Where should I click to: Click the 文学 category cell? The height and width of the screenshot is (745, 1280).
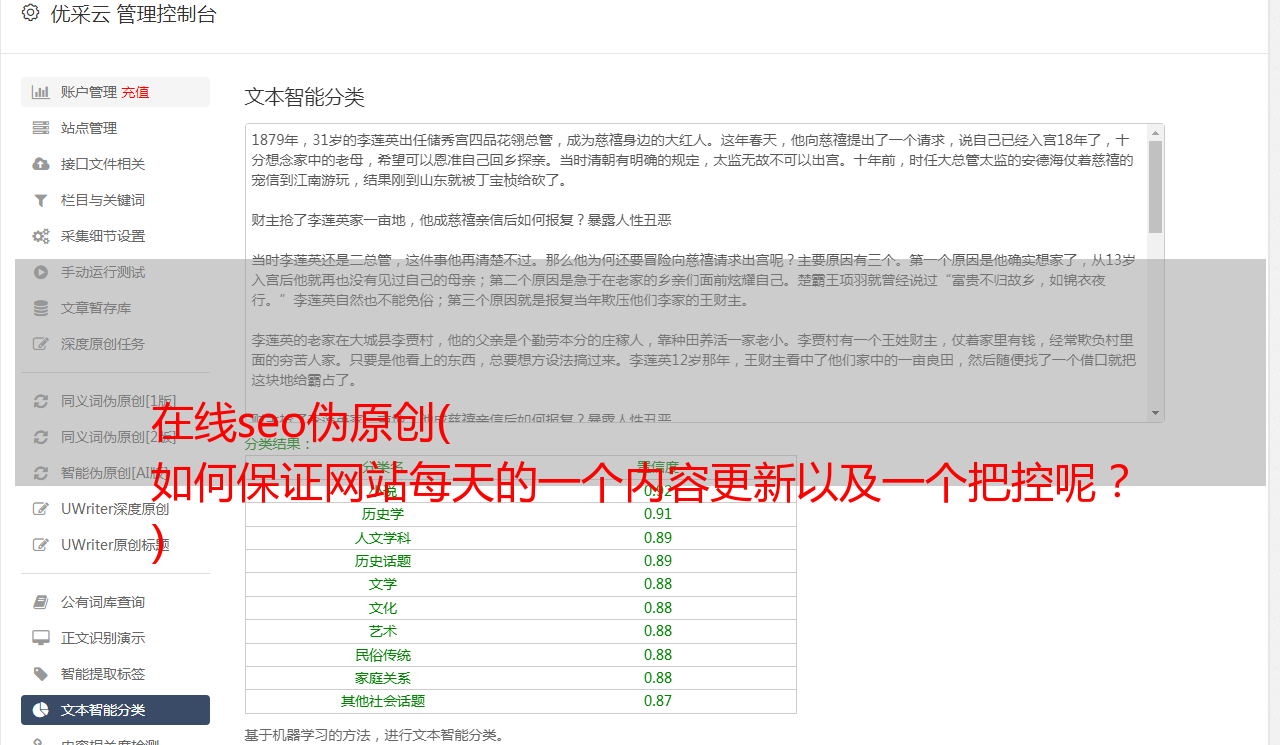383,584
